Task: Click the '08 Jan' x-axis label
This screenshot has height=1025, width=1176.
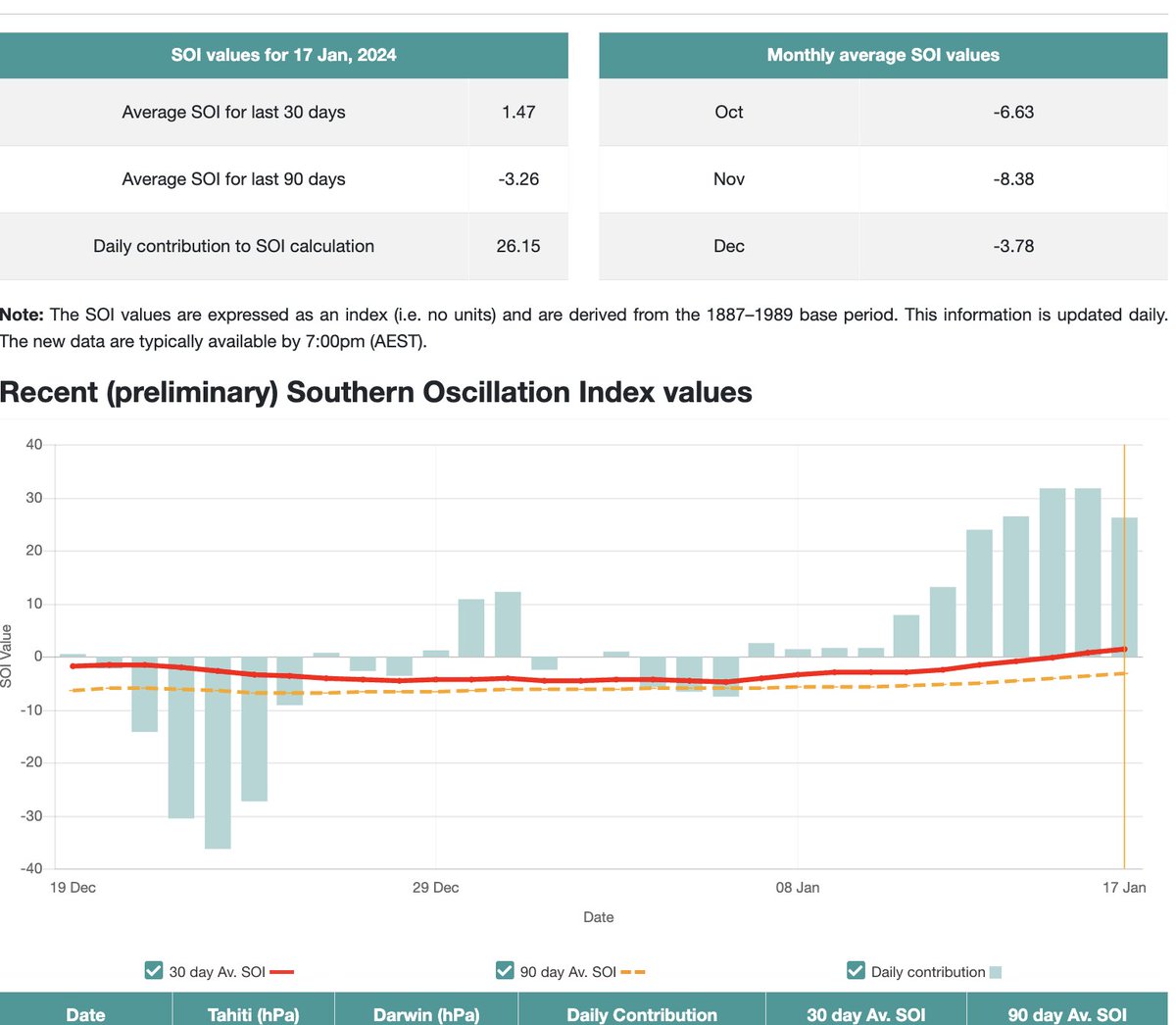Action: (x=798, y=888)
